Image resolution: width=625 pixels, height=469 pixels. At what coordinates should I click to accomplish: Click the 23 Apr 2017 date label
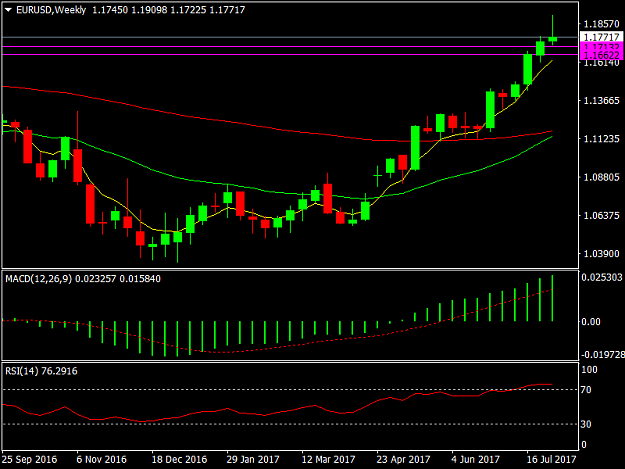tap(403, 459)
